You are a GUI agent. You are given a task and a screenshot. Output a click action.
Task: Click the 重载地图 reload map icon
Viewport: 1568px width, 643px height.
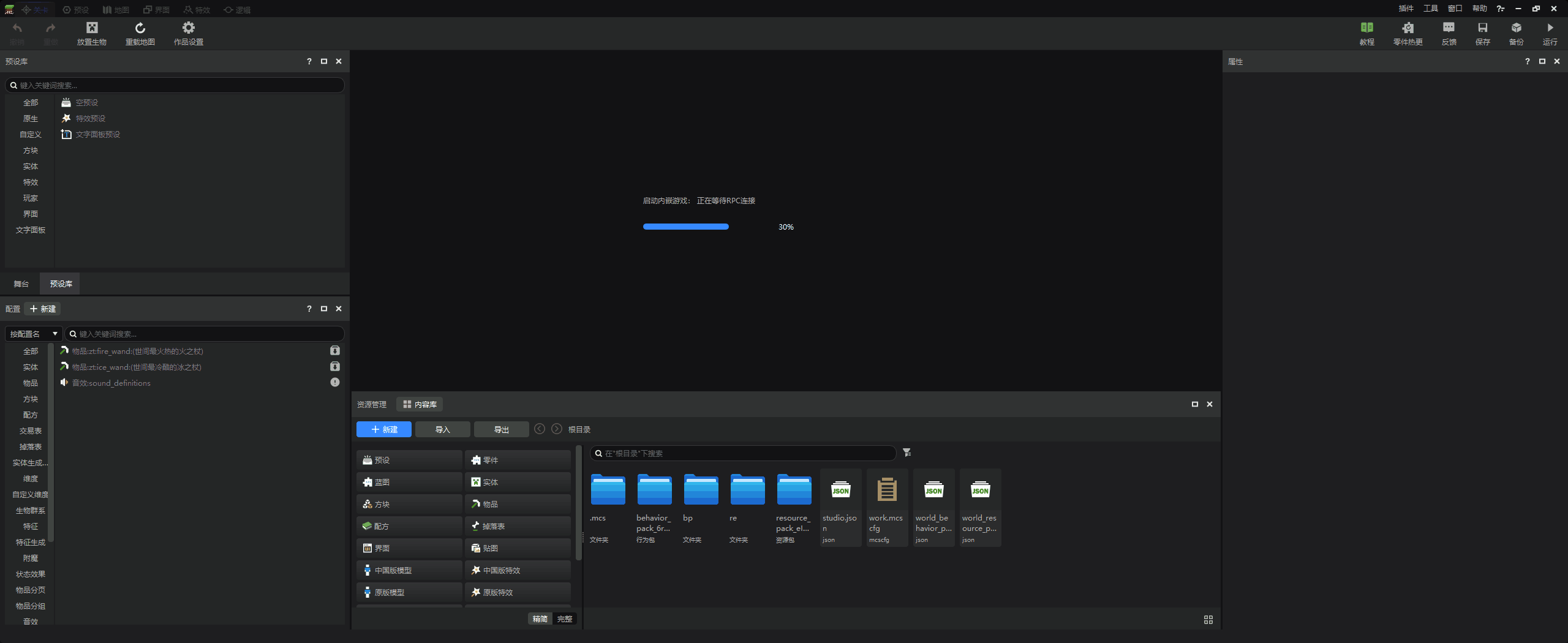click(x=140, y=28)
